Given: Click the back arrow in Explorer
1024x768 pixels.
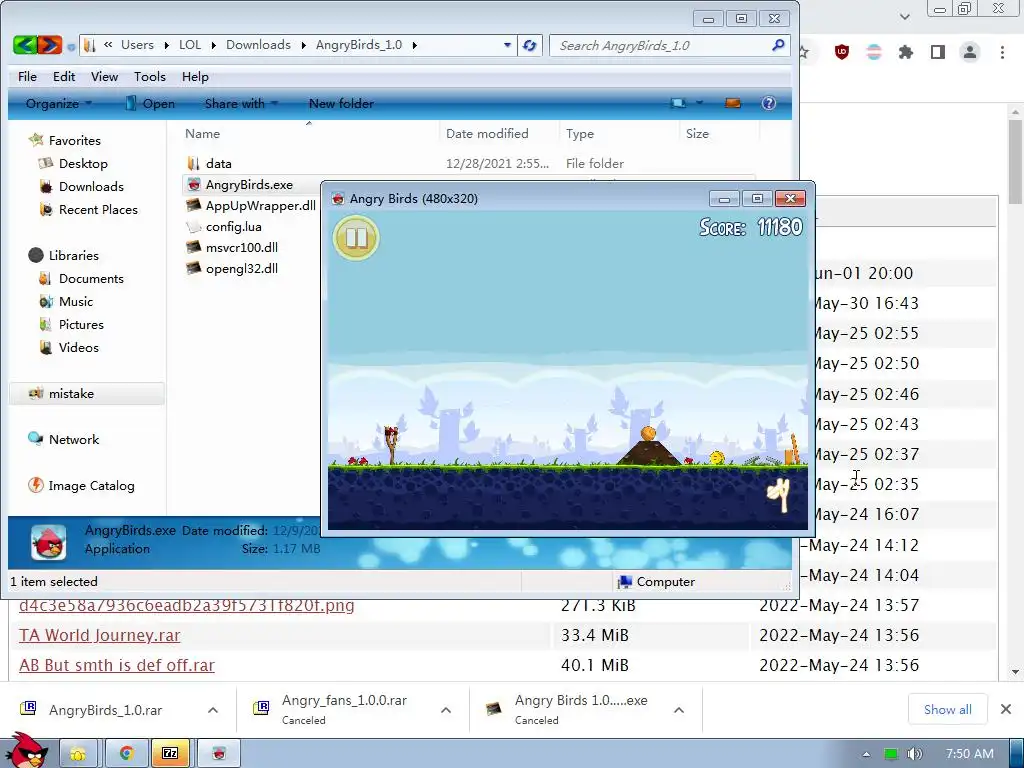Looking at the screenshot, I should click(25, 45).
